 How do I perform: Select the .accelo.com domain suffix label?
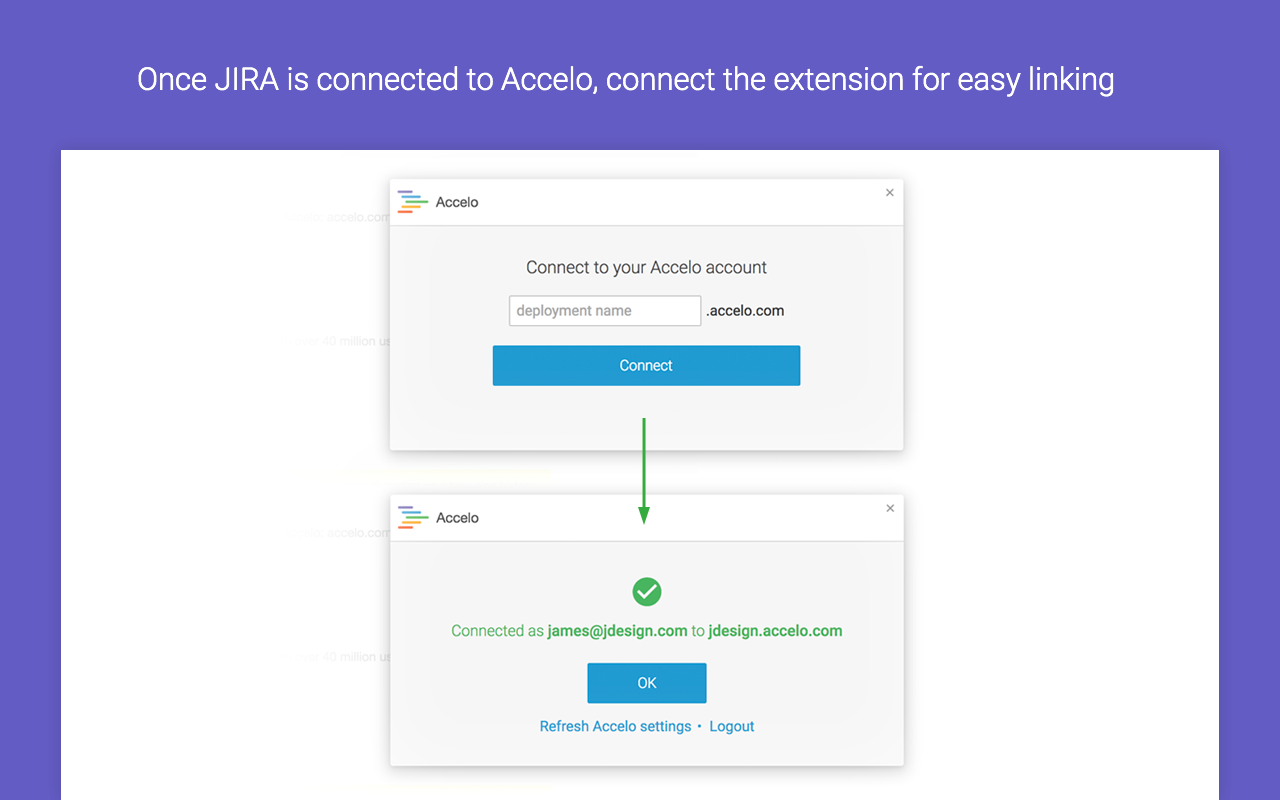tap(745, 310)
